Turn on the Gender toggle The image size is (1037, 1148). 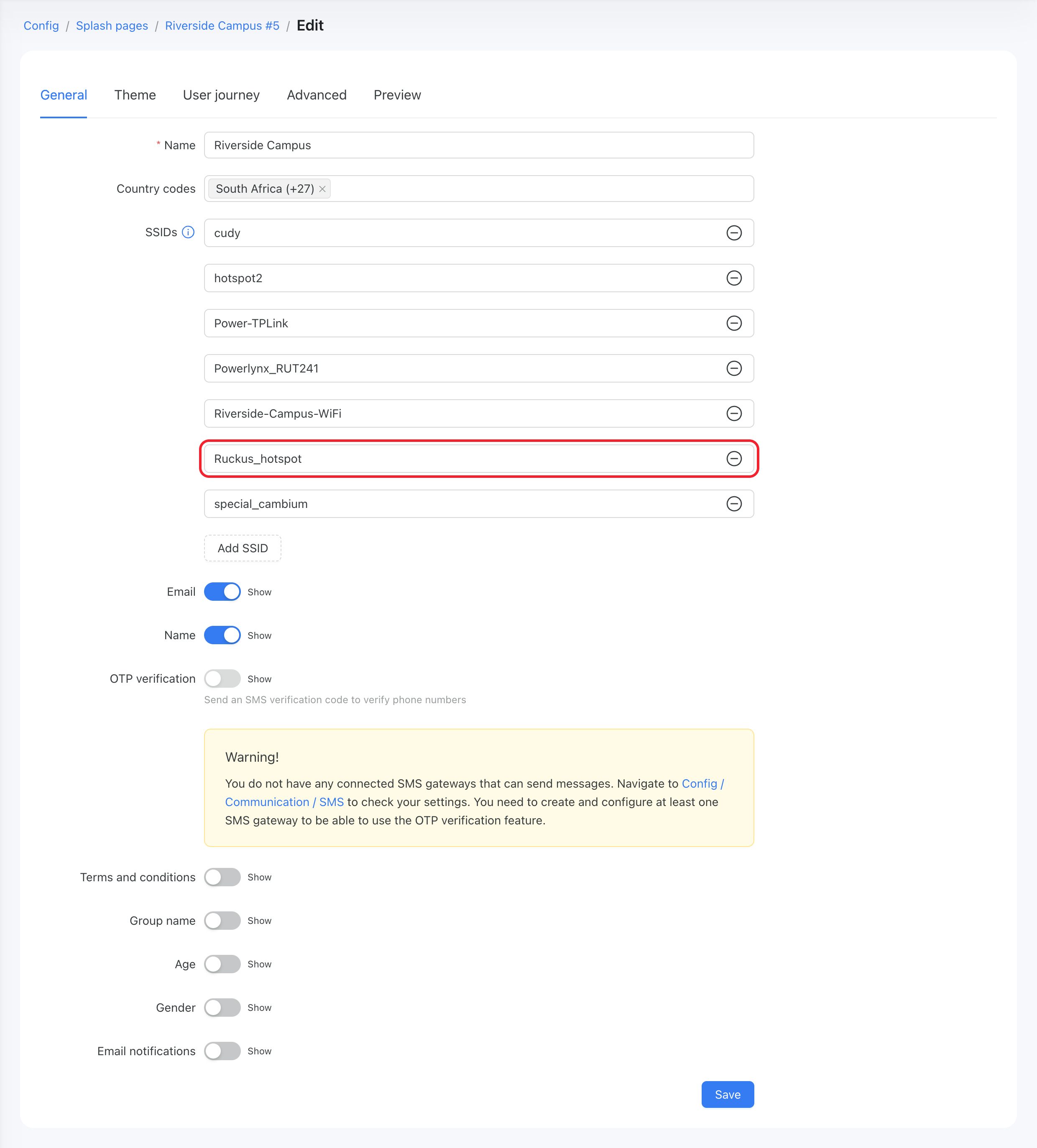click(222, 1008)
